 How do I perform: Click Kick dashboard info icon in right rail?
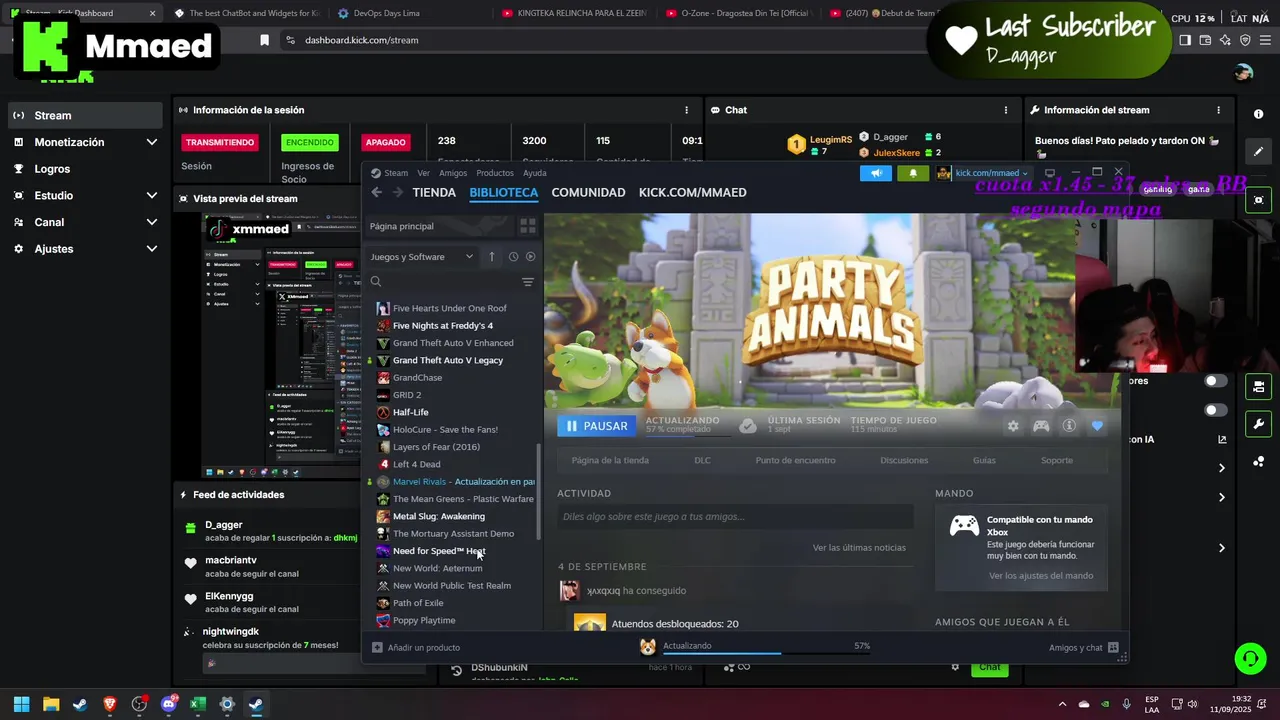coord(1259,114)
